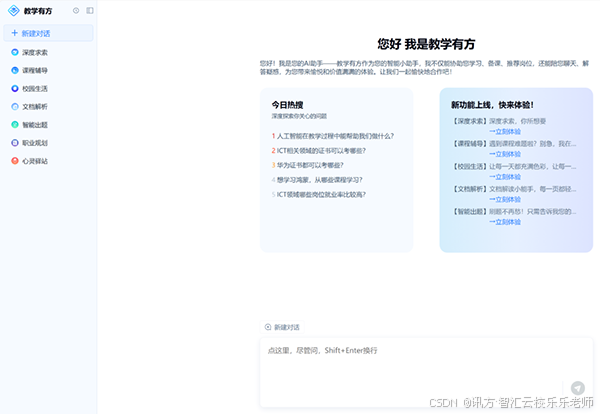
Task: Collapse the sidebar with the panel icon
Action: click(x=90, y=11)
